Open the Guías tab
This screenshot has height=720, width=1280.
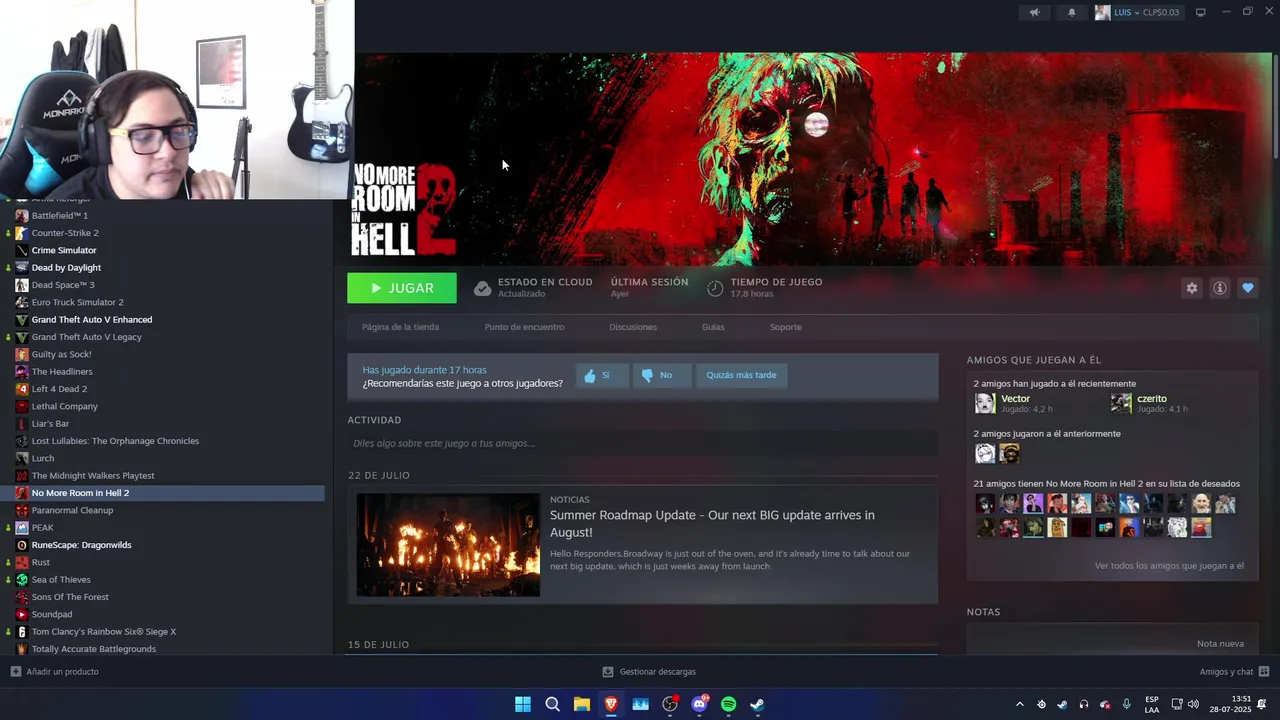(x=713, y=327)
